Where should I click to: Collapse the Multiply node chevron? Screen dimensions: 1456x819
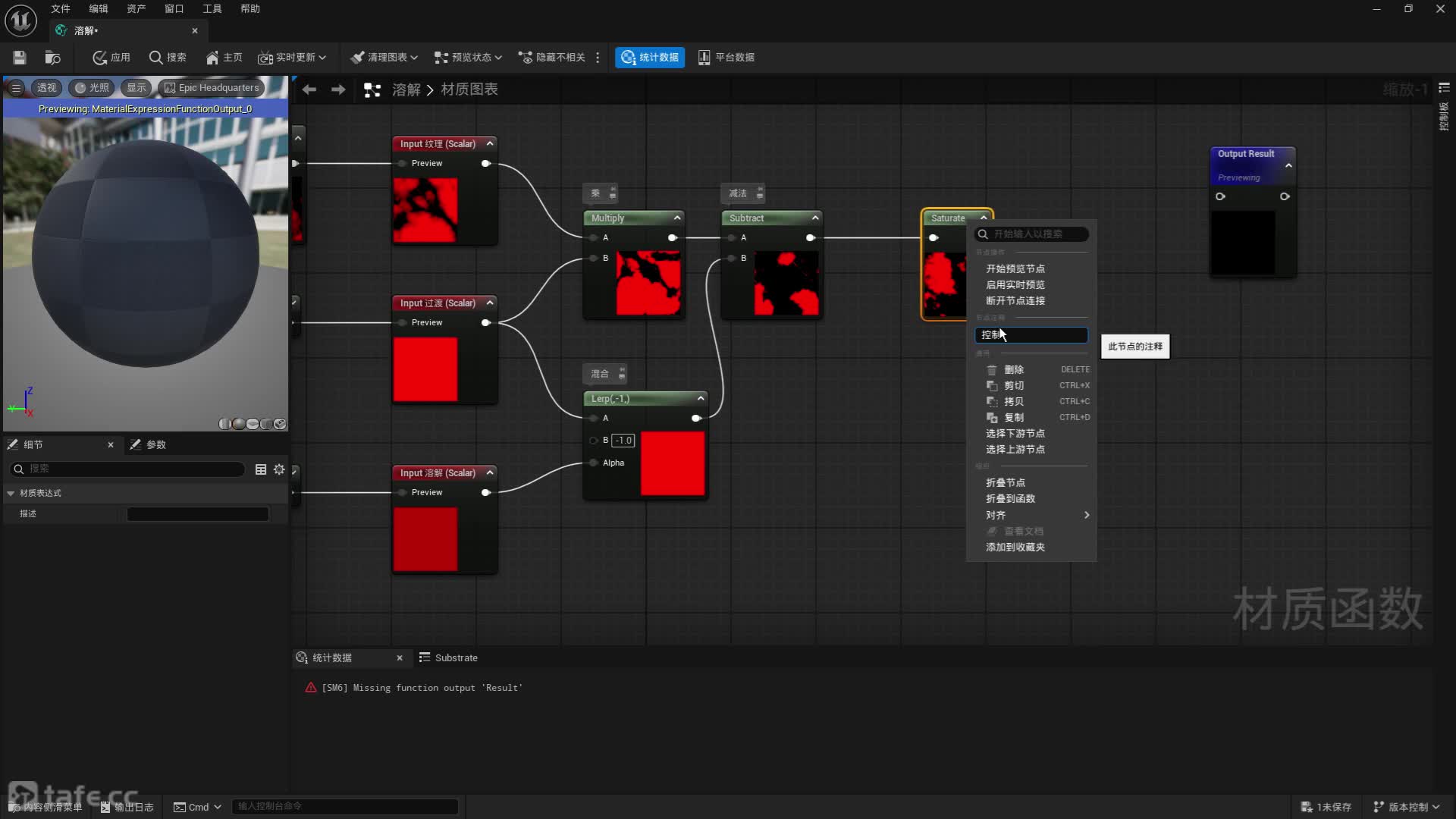(677, 218)
